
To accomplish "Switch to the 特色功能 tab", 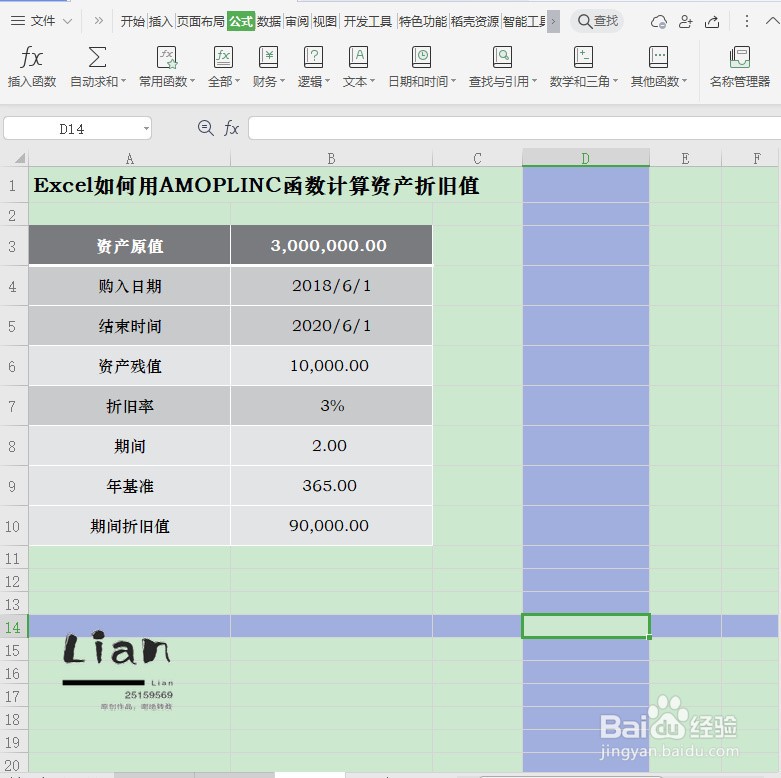I will click(423, 21).
